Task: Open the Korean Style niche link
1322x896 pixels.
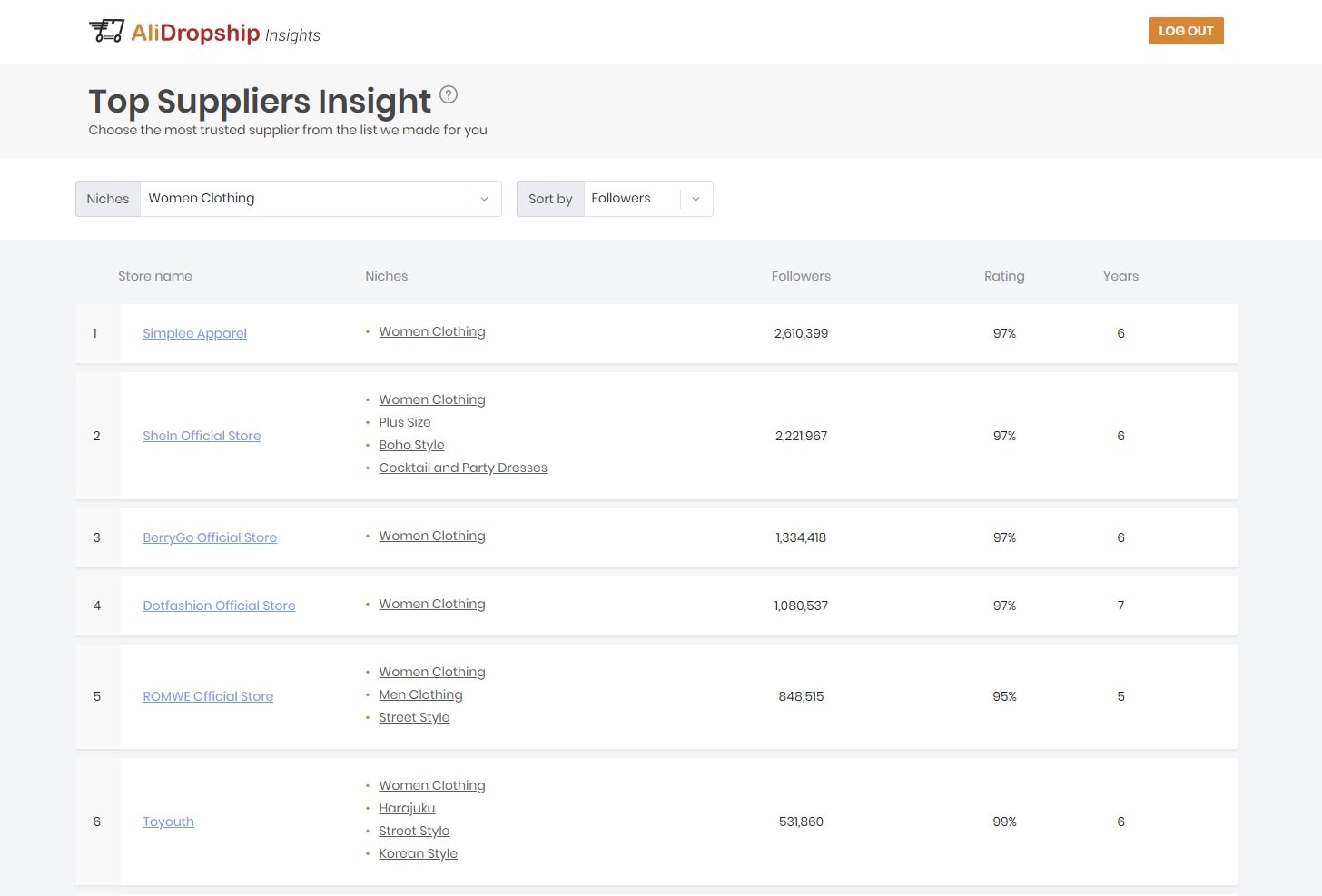Action: 418,853
